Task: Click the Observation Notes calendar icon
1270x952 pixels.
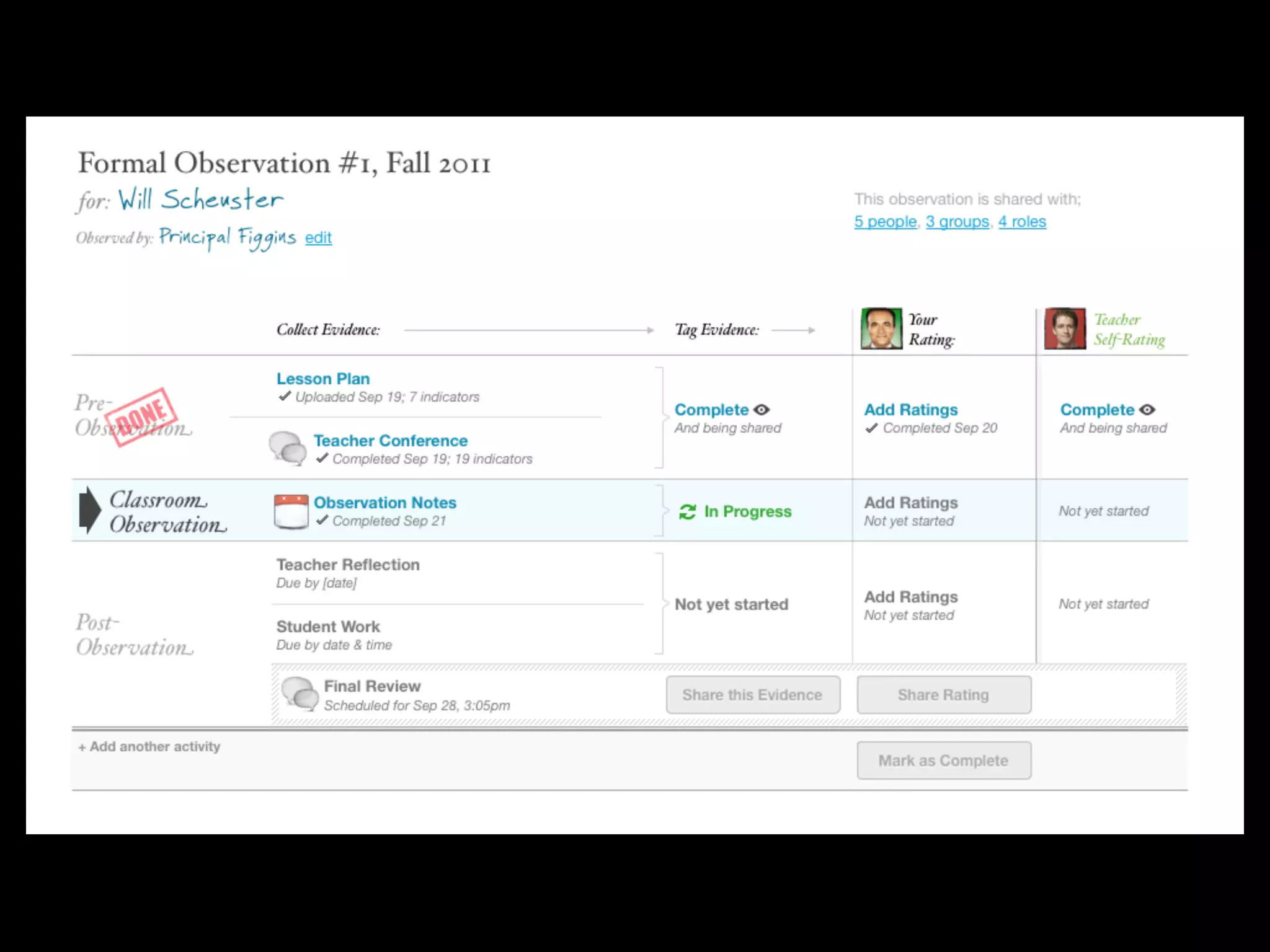Action: (x=291, y=511)
